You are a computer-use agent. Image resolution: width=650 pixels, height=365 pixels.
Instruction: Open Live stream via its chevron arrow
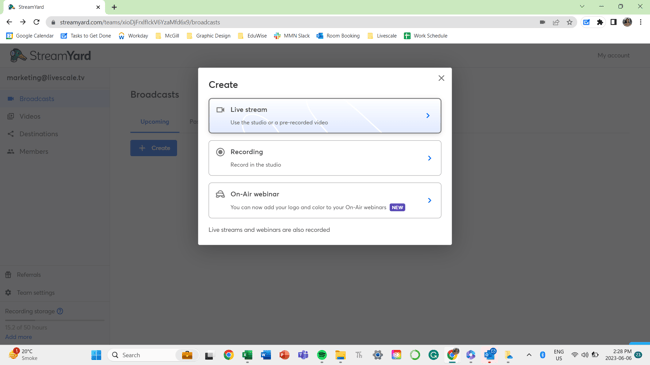428,116
